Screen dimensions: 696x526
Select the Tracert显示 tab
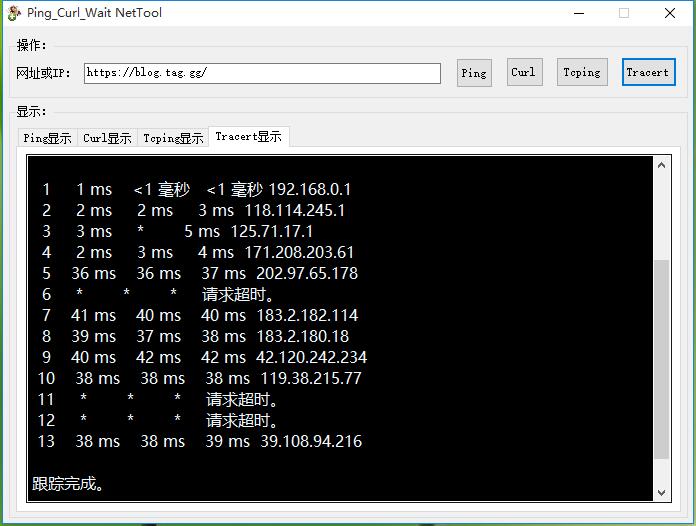(248, 137)
